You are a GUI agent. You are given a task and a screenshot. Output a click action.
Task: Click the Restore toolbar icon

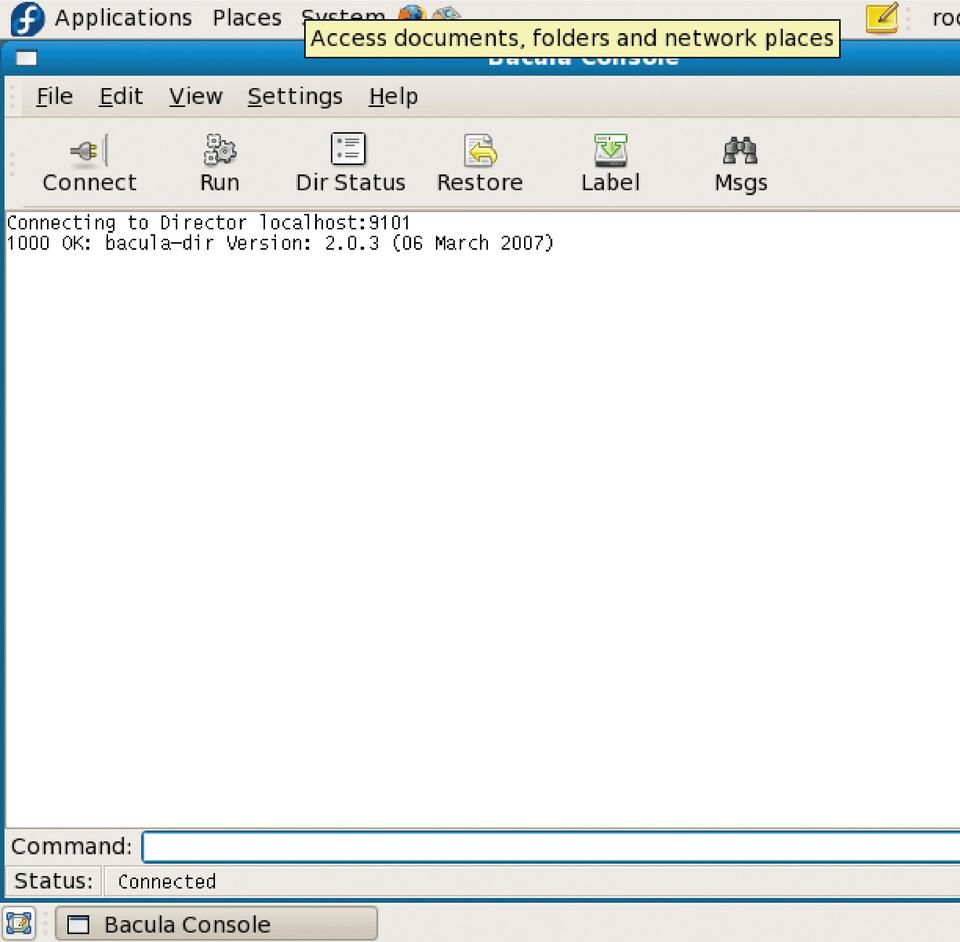[x=481, y=151]
